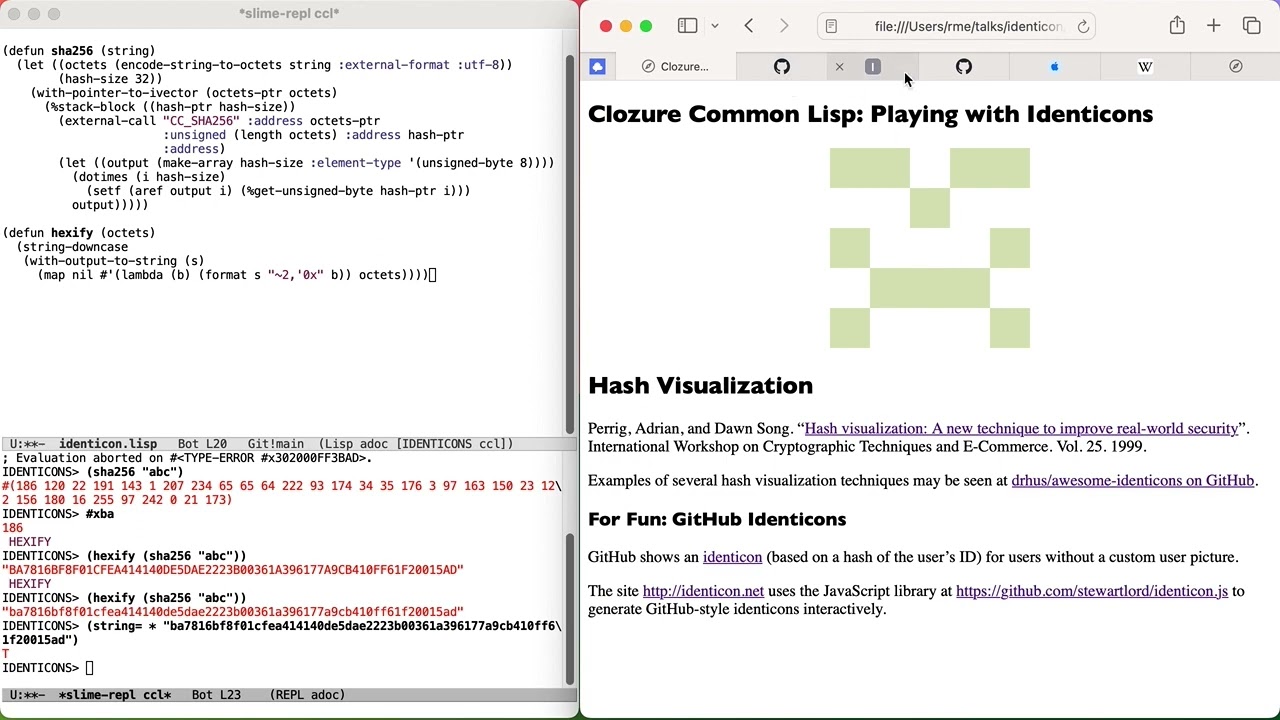Select the Clozure tab
1280x720 pixels.
(x=675, y=67)
